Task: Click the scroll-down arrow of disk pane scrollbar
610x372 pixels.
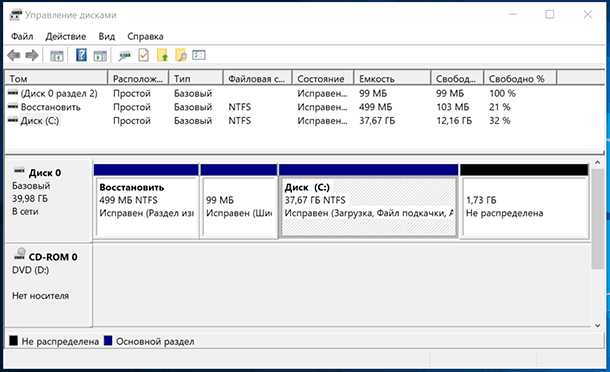Action: click(x=598, y=325)
